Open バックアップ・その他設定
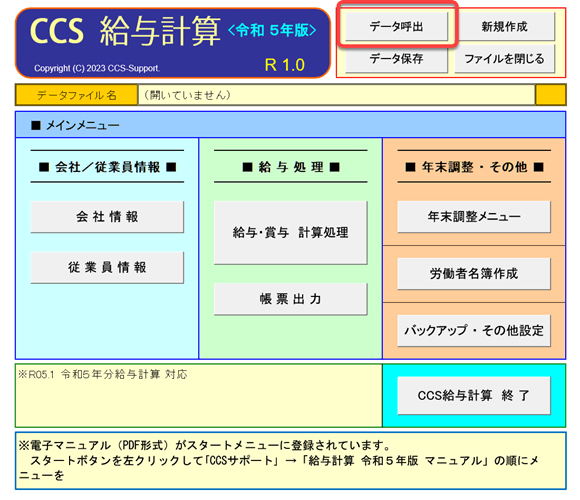Image resolution: width=580 pixels, height=500 pixels. pyautogui.click(x=474, y=331)
